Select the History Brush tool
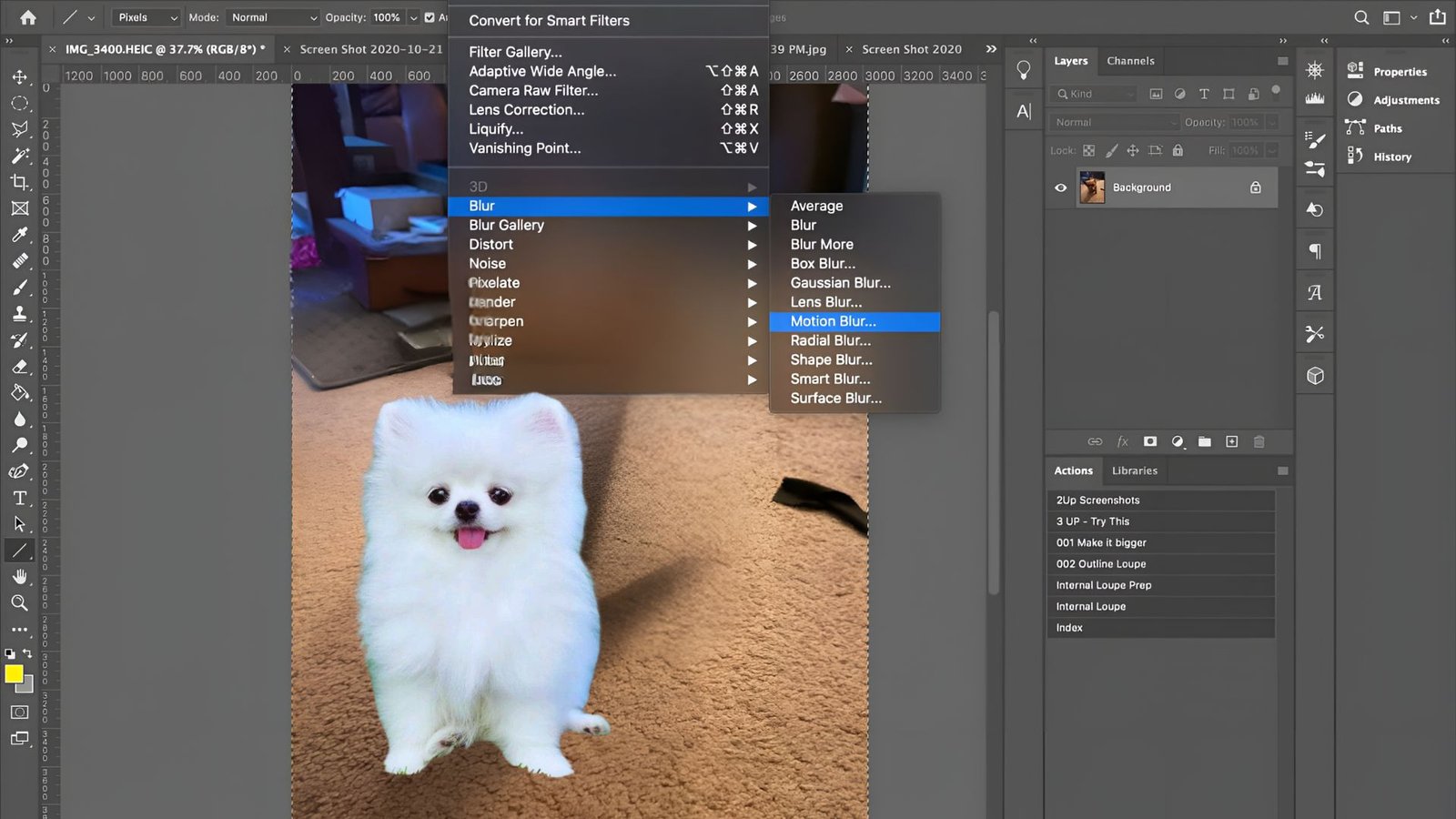The image size is (1456, 819). 19,340
